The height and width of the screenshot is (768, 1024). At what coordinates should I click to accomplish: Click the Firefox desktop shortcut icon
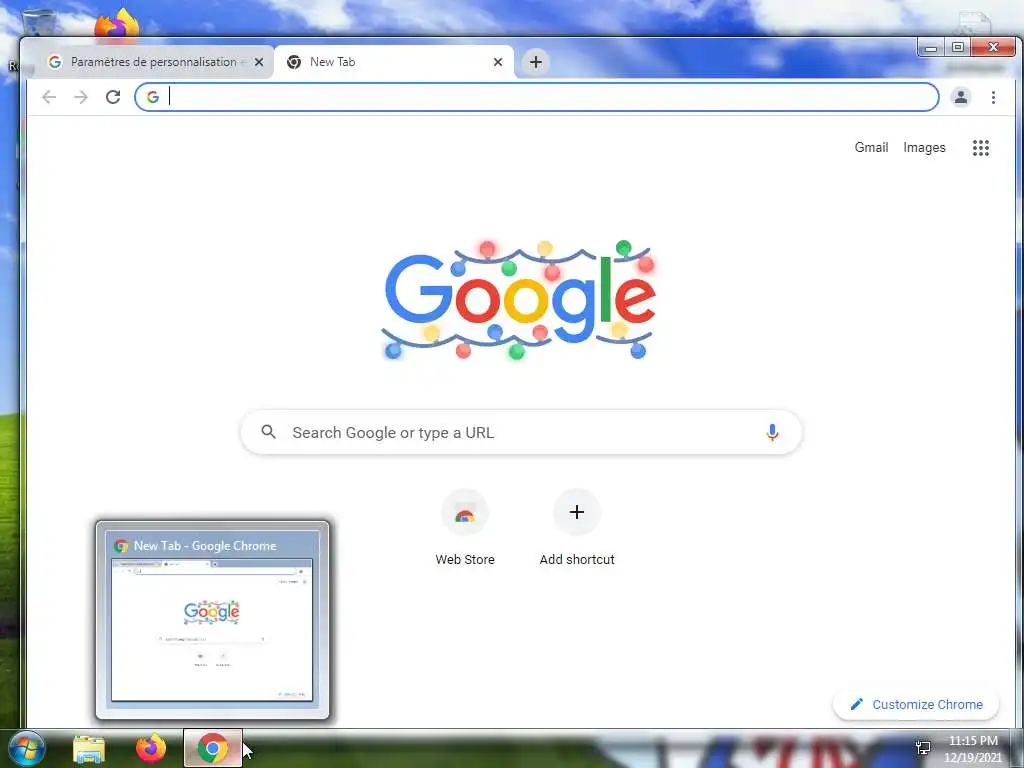click(x=117, y=26)
